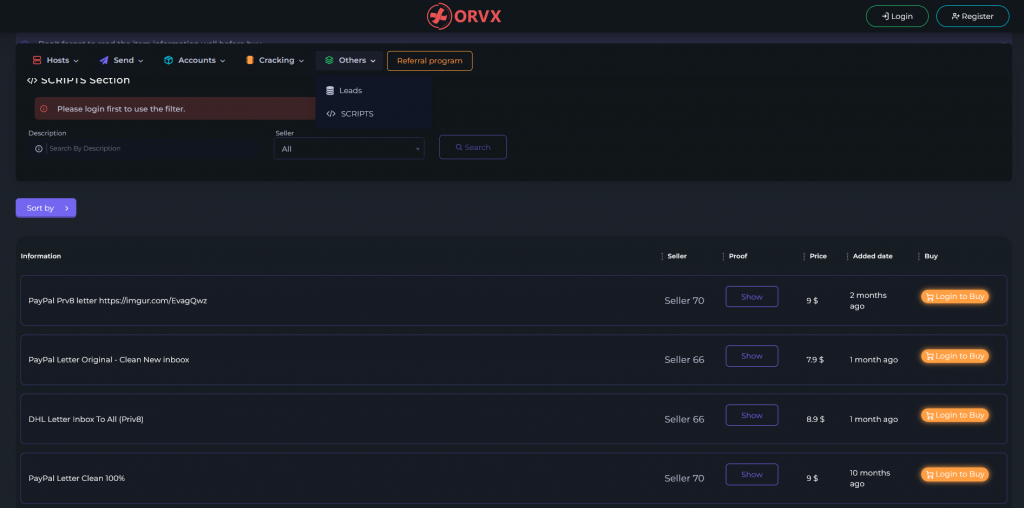Click the Login button in header
The image size is (1024, 508).
897,16
